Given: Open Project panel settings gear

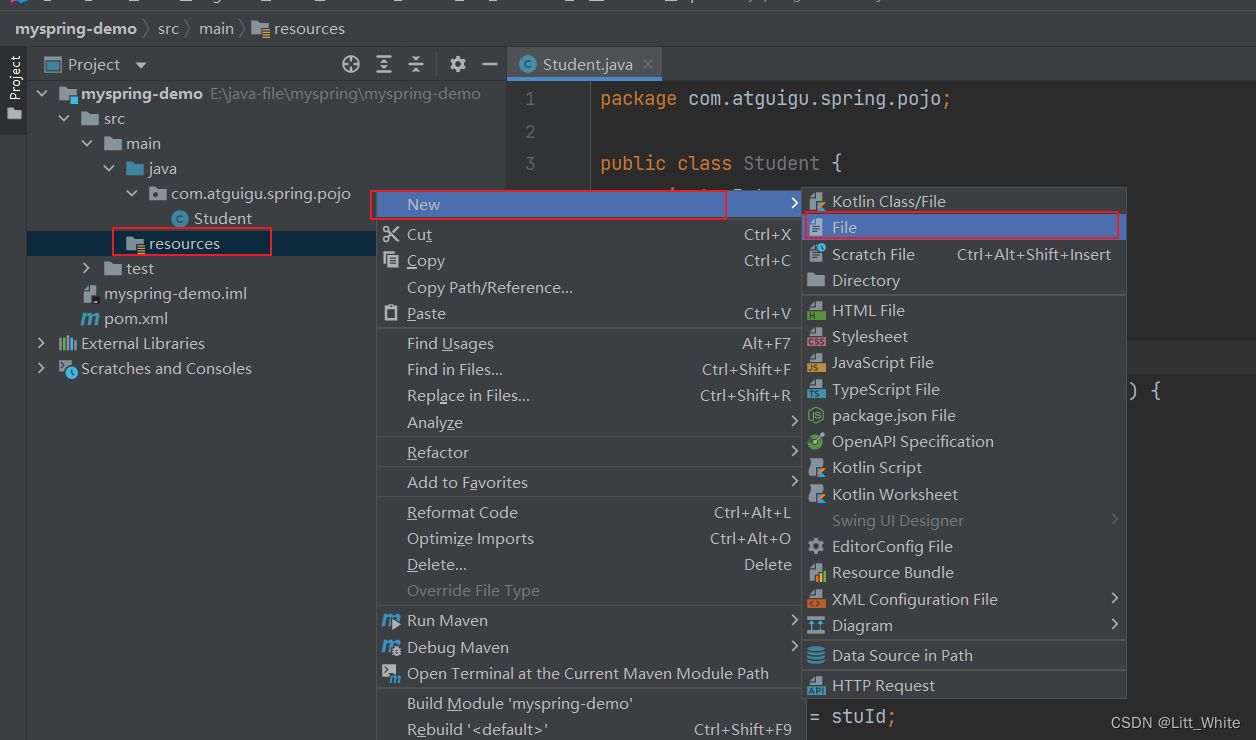Looking at the screenshot, I should (x=458, y=64).
